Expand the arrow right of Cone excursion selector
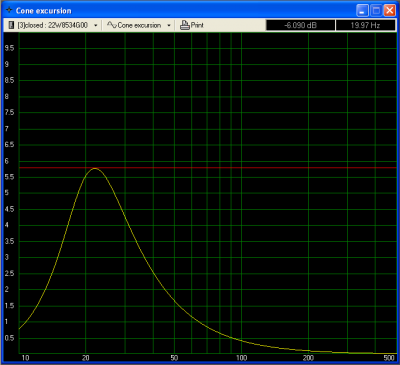Image resolution: width=400 pixels, height=365 pixels. click(x=169, y=26)
